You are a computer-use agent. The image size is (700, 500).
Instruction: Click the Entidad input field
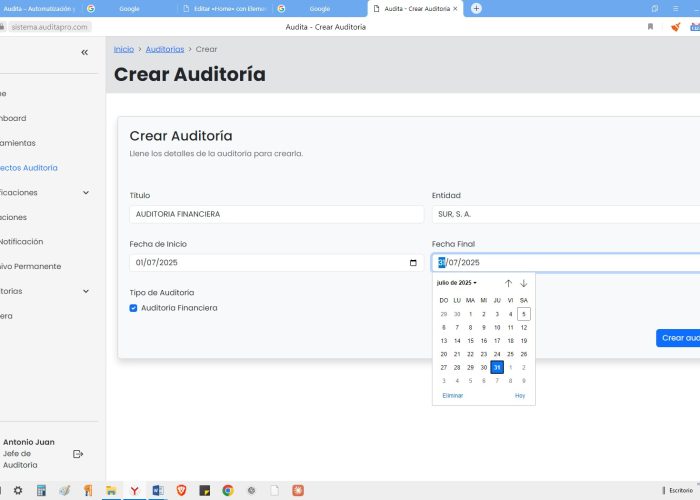pos(566,214)
